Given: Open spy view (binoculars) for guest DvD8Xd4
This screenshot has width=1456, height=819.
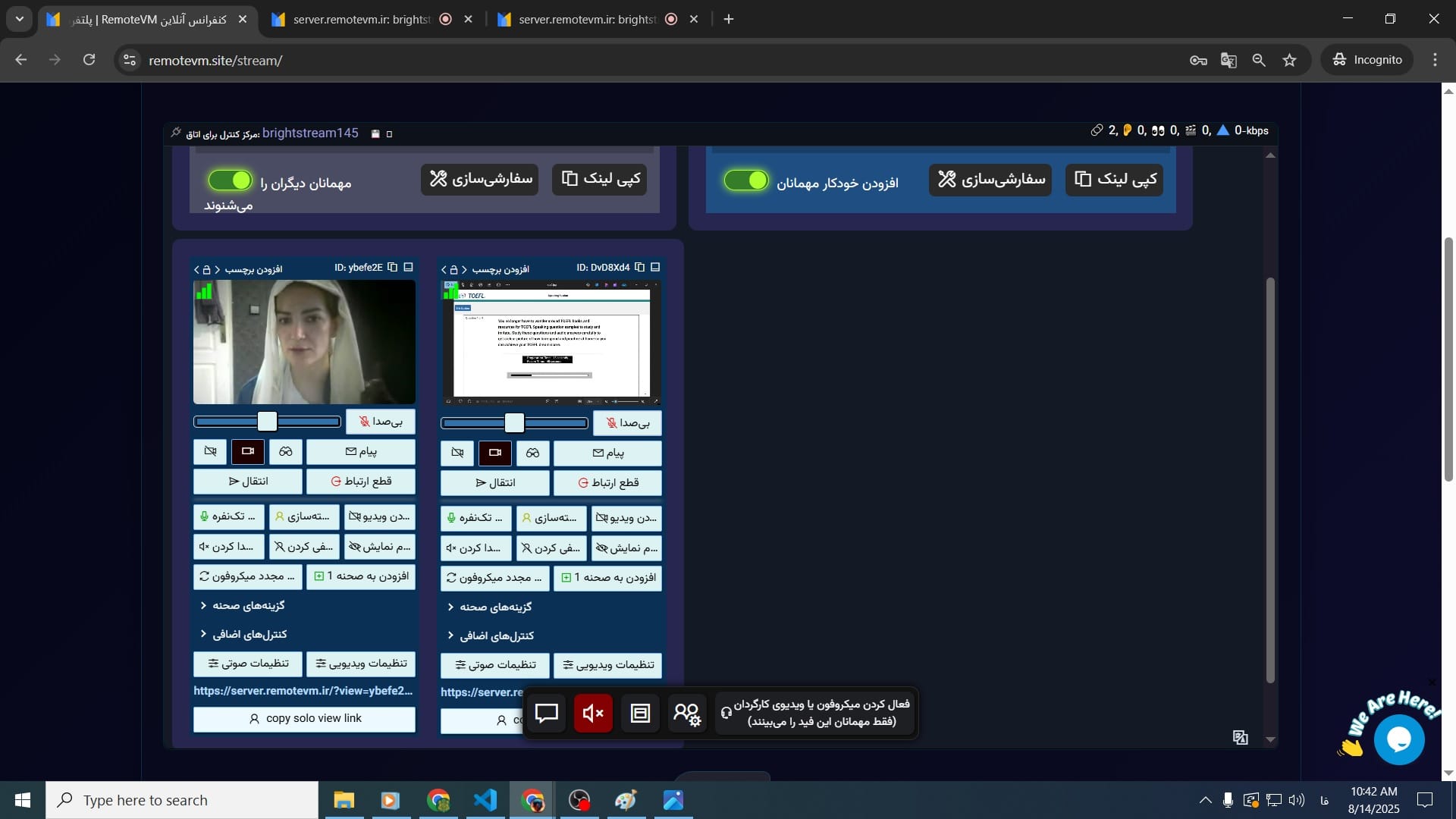Looking at the screenshot, I should pos(532,453).
